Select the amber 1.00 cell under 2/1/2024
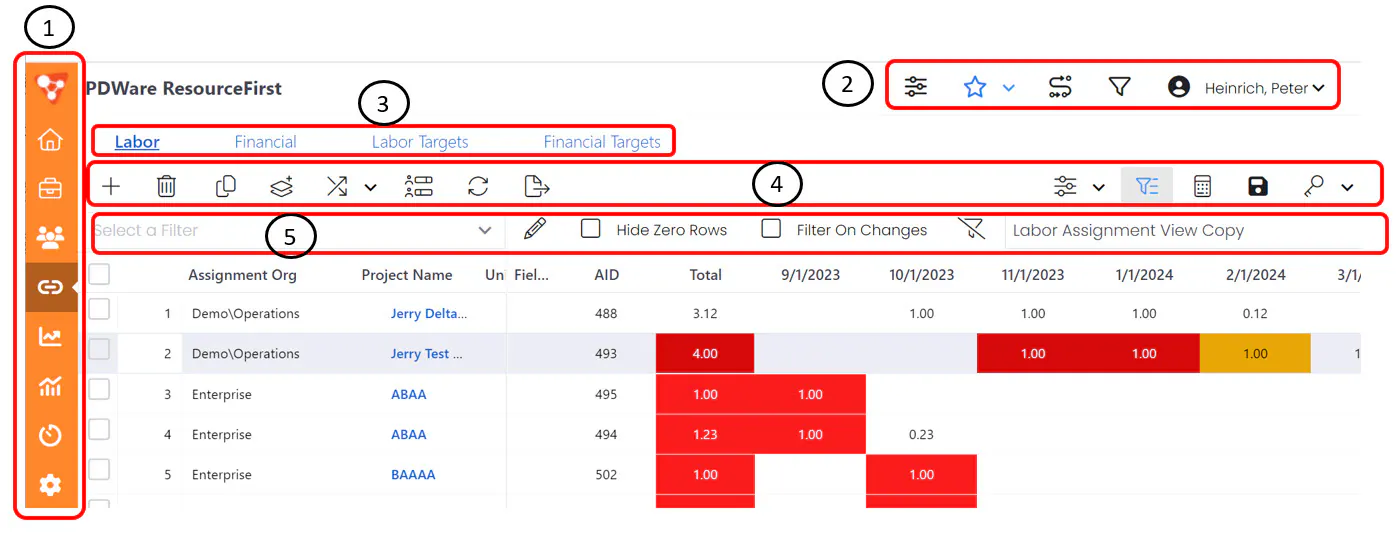This screenshot has width=1398, height=558. coord(1255,354)
